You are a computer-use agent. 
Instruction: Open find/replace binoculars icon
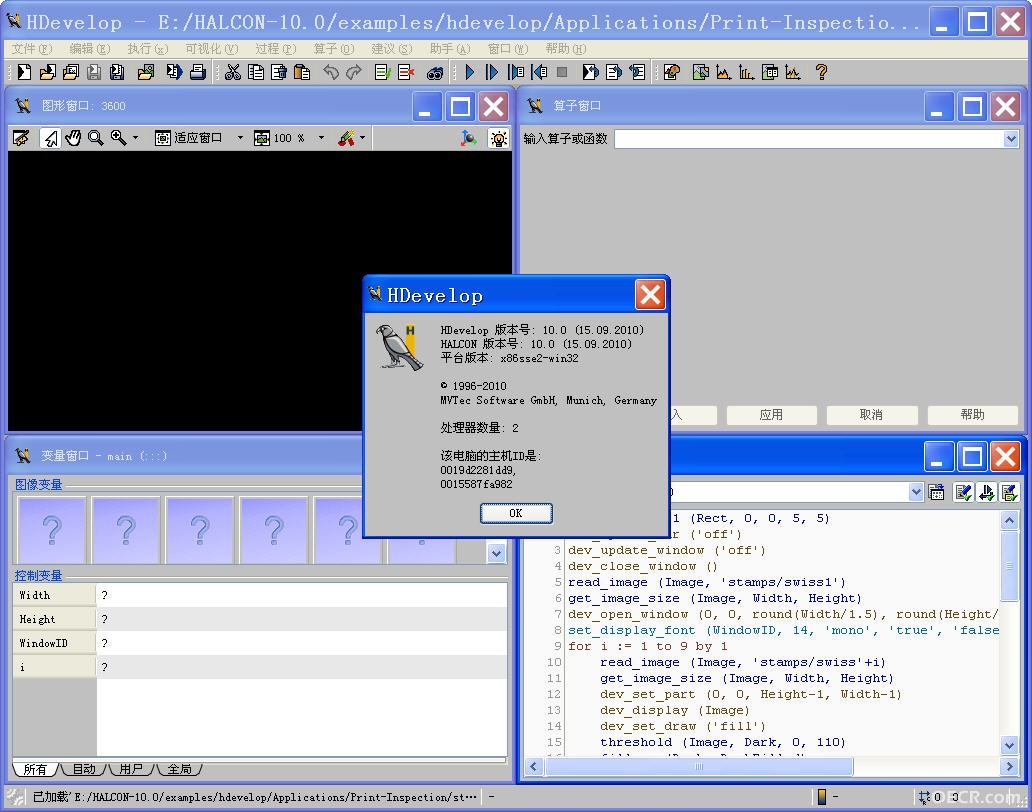tap(434, 72)
